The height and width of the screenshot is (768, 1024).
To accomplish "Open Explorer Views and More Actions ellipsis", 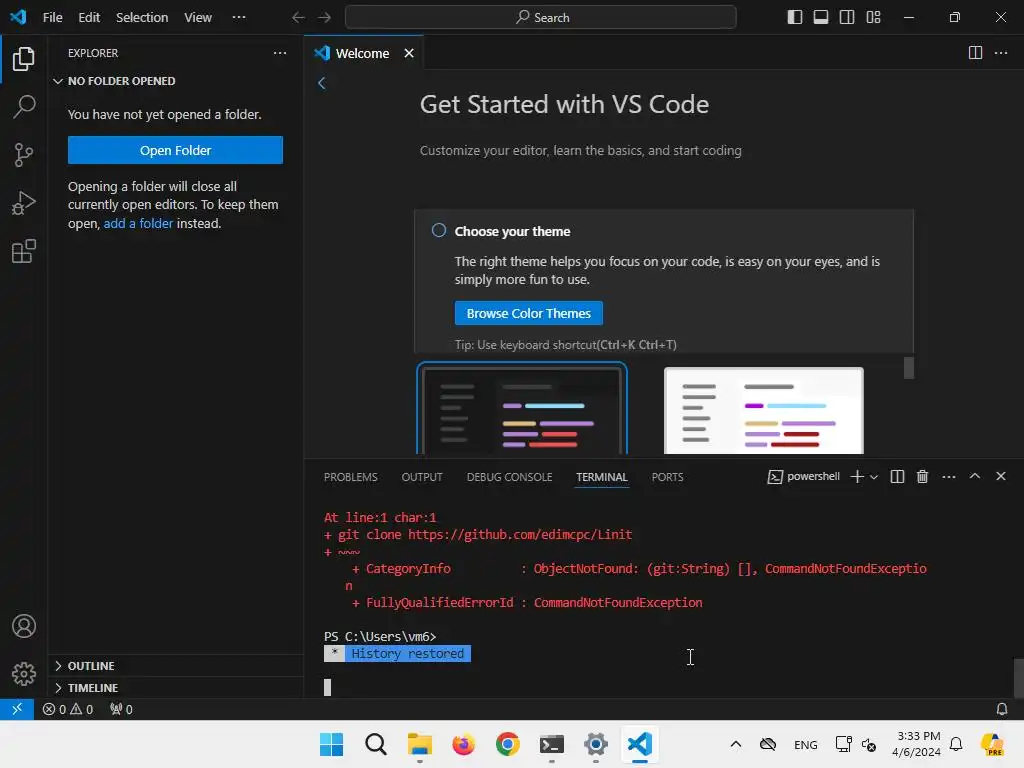I will [x=280, y=53].
